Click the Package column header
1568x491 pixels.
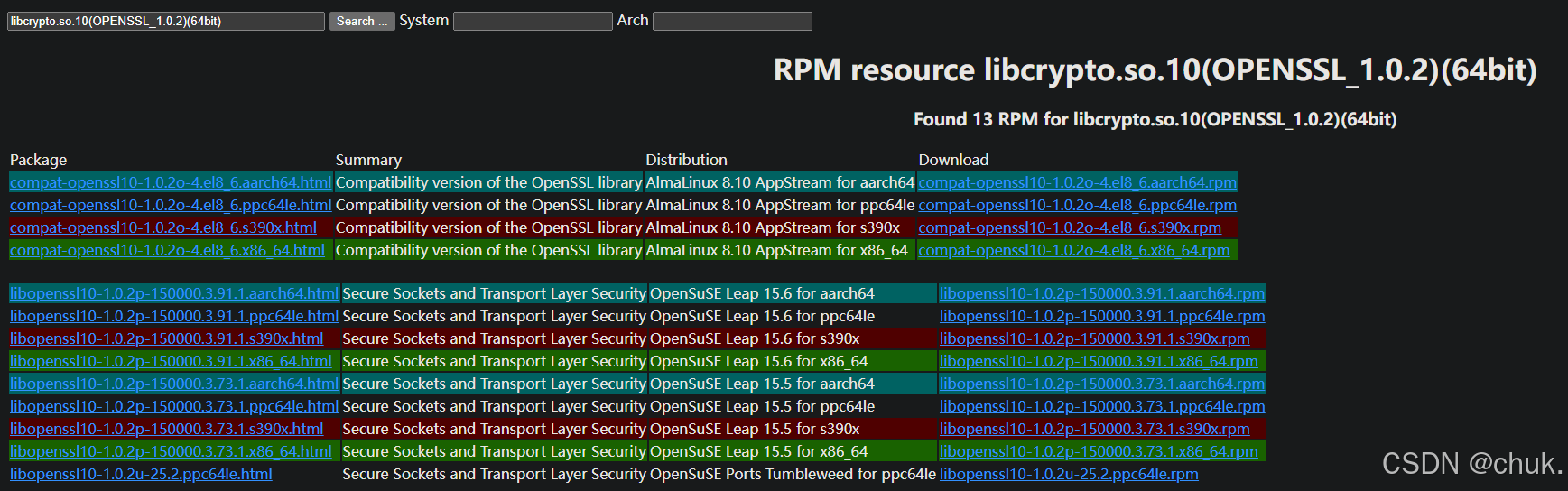(39, 160)
